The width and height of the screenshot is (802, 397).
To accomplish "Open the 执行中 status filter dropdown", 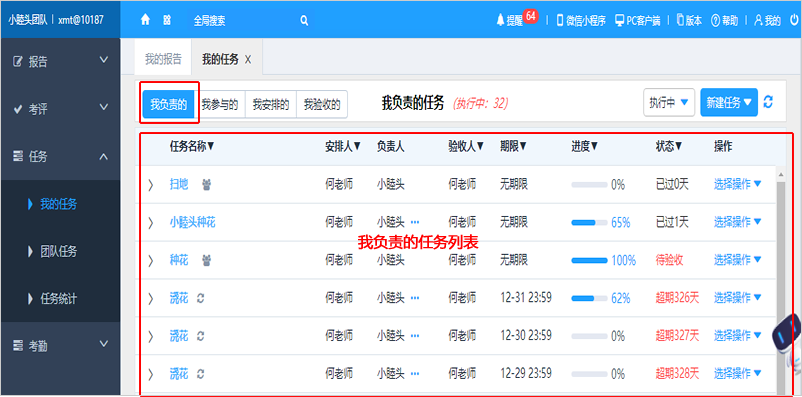I will [x=669, y=102].
